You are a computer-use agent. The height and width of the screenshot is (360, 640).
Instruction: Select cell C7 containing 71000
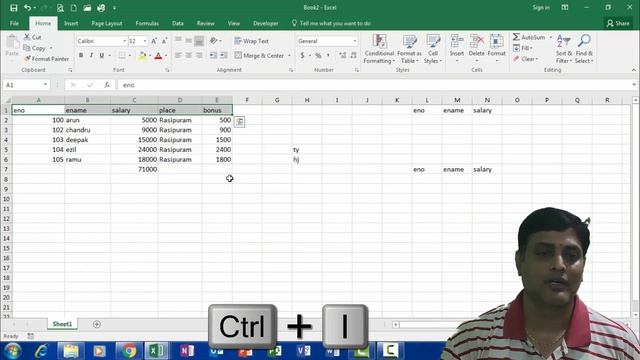[134, 169]
